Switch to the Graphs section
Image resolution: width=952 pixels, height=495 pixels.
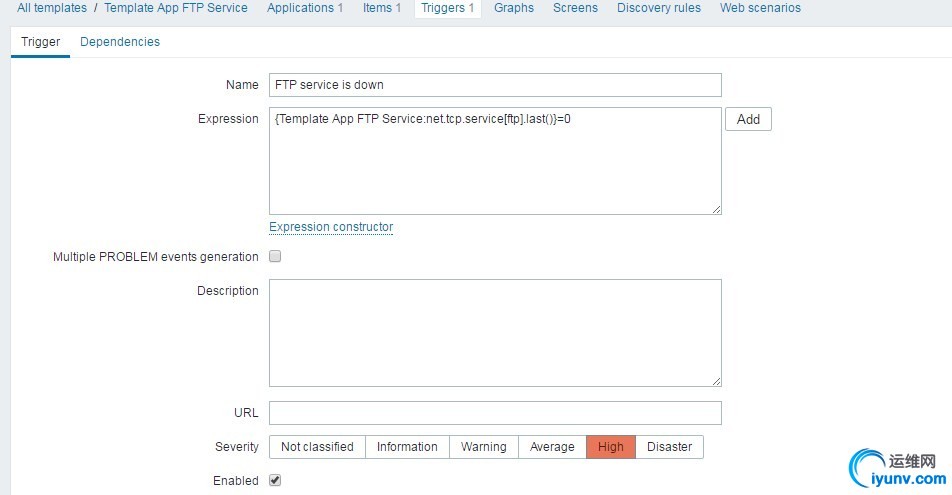pos(514,8)
